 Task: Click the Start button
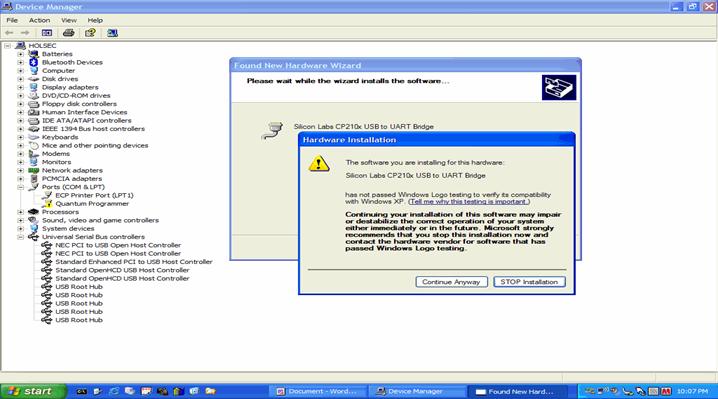click(x=33, y=391)
